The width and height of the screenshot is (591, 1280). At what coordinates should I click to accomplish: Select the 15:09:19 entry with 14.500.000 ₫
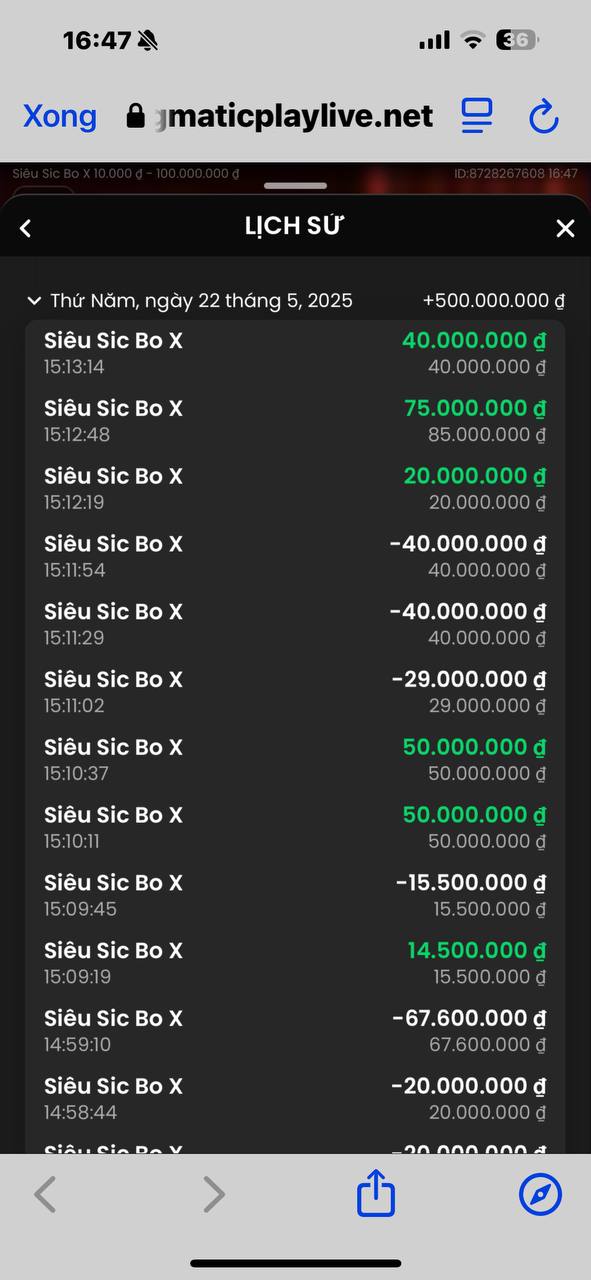[295, 963]
